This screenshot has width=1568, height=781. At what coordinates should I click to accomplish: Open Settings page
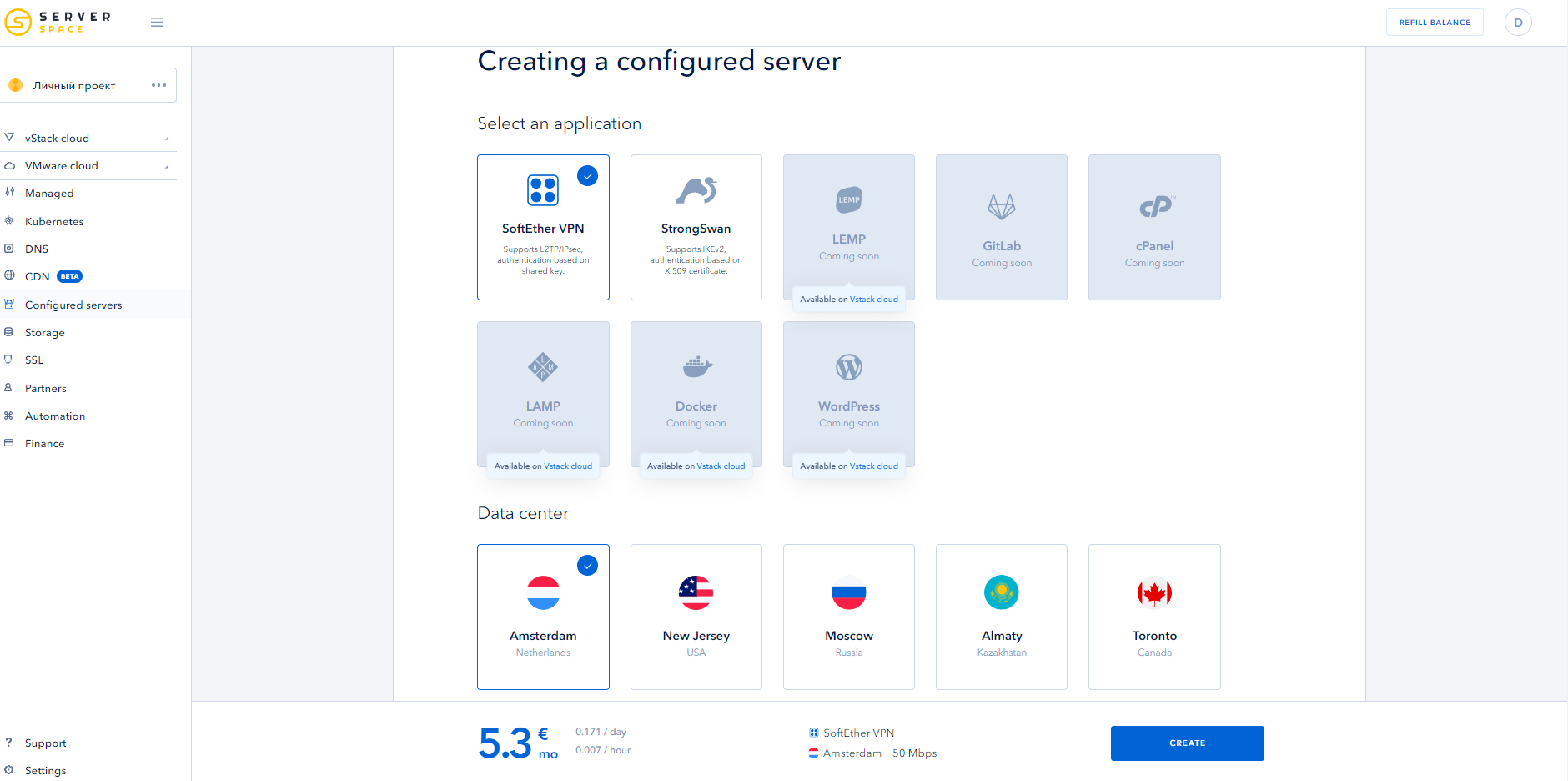pyautogui.click(x=45, y=770)
